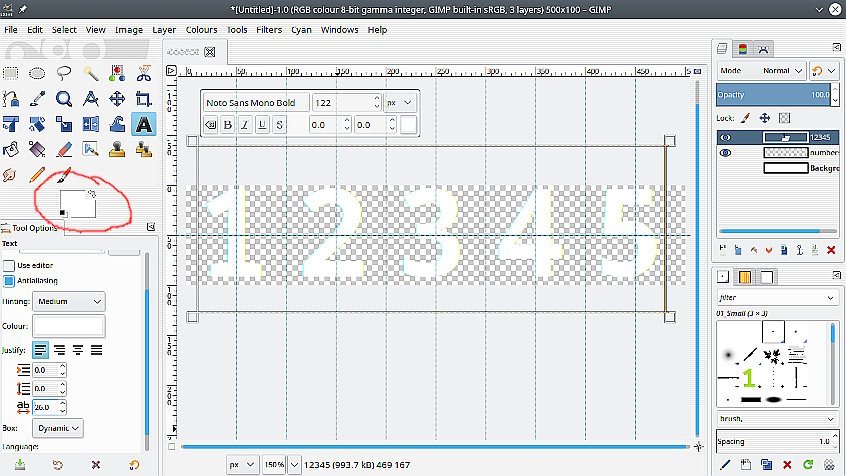Click the edit brush pencil icon

[x=725, y=464]
